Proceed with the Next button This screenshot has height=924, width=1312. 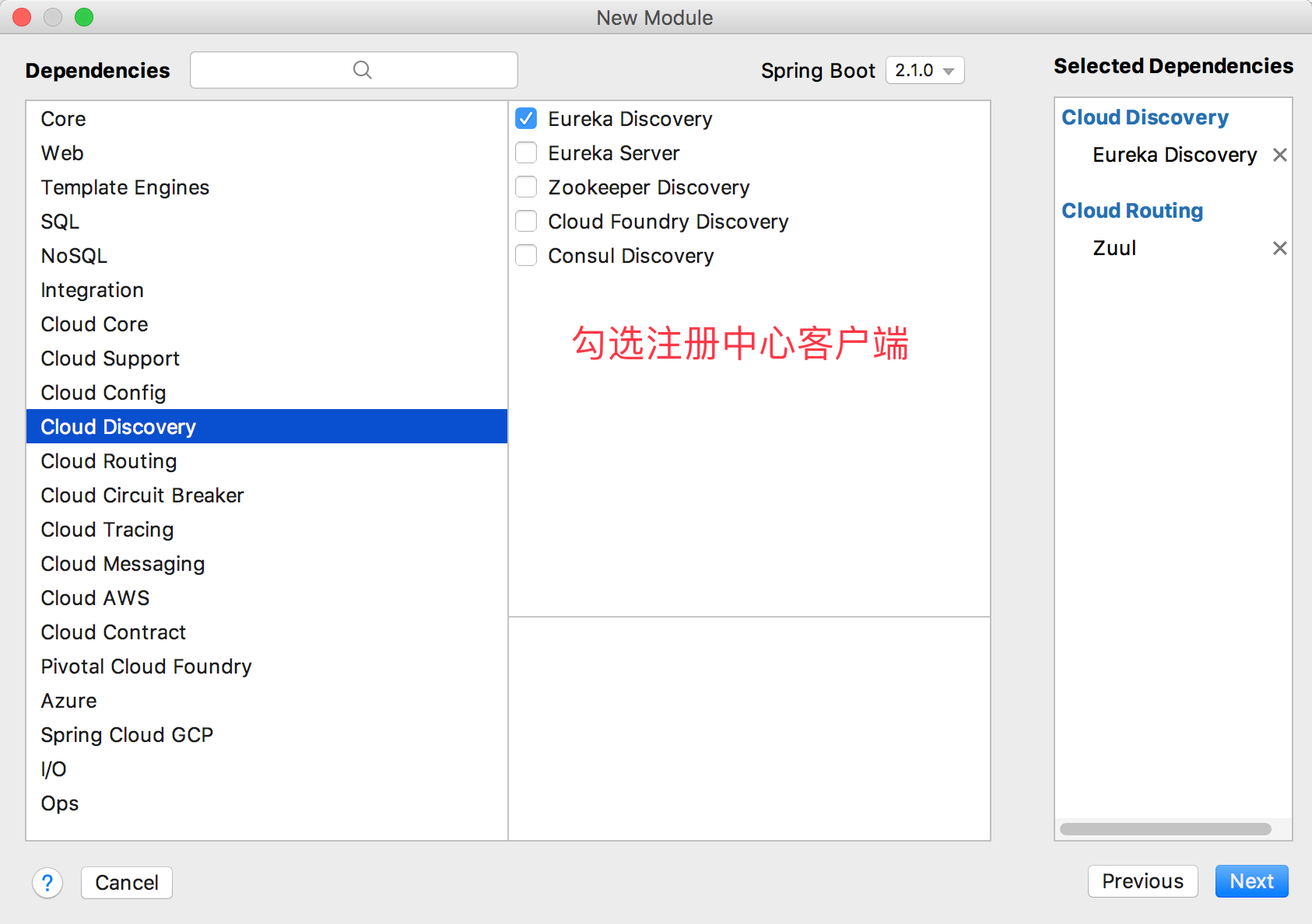pos(1251,881)
